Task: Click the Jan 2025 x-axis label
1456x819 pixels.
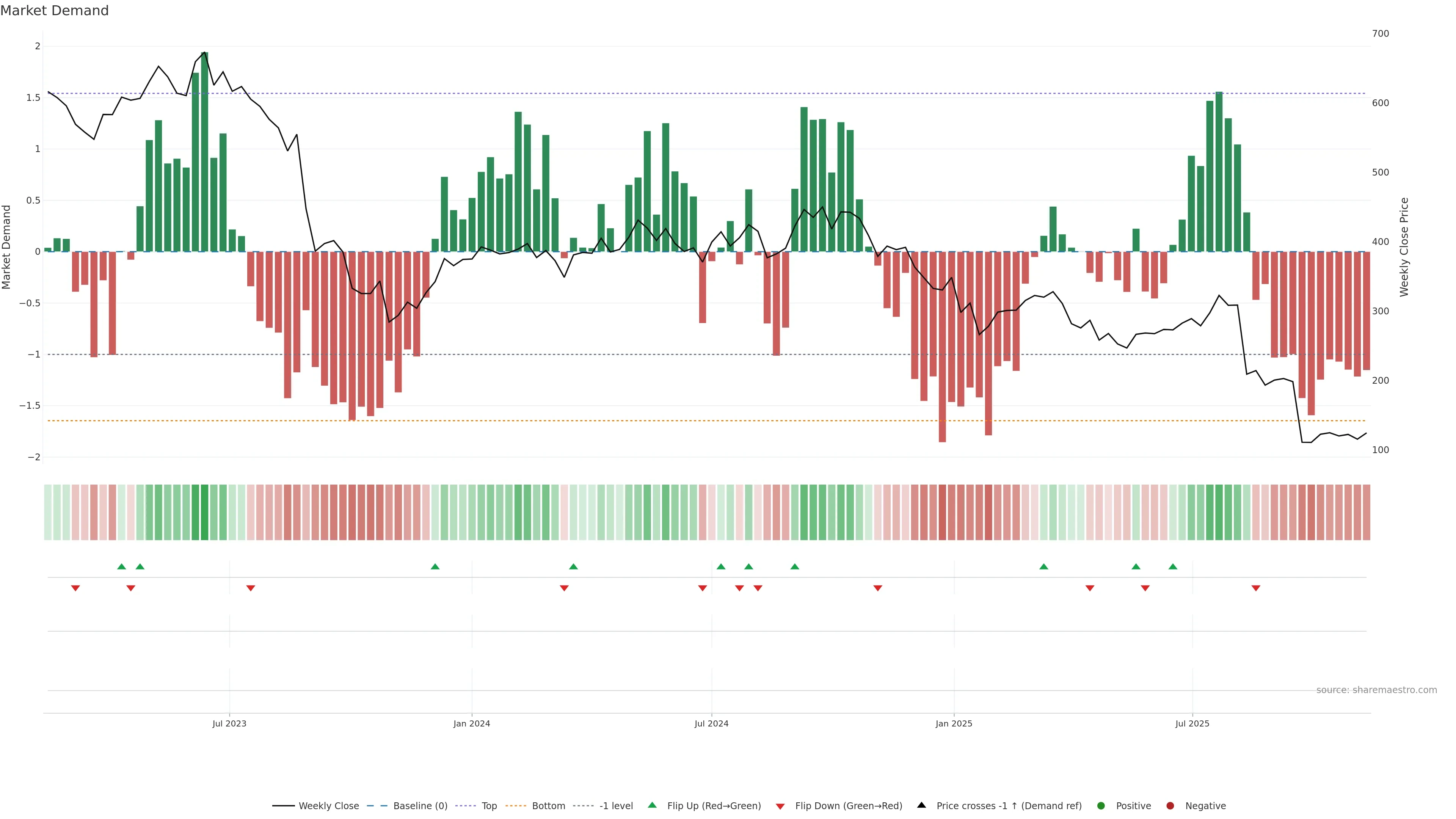Action: 954,723
